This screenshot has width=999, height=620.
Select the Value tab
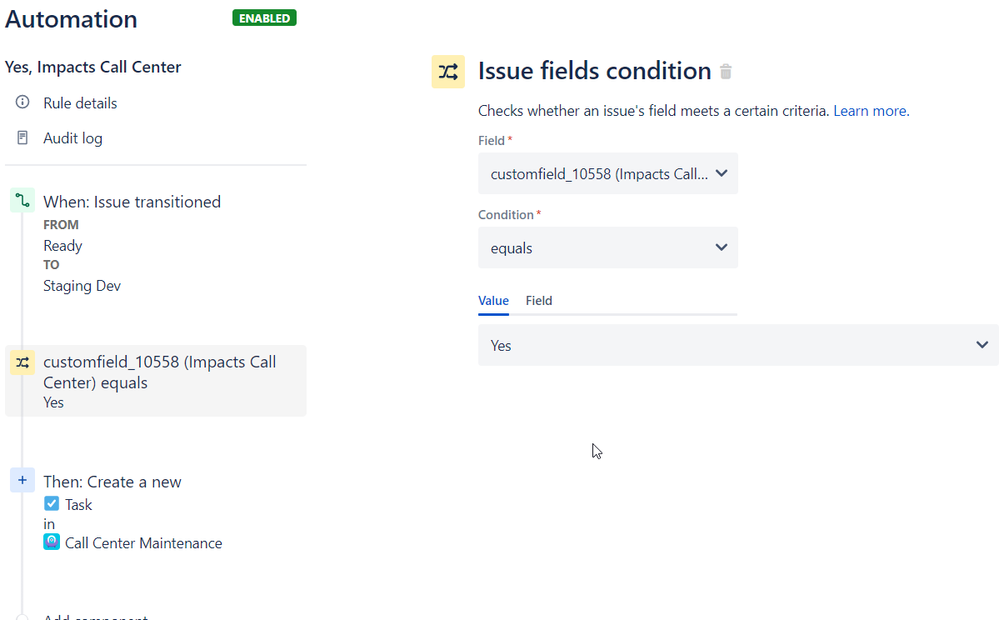click(x=493, y=300)
